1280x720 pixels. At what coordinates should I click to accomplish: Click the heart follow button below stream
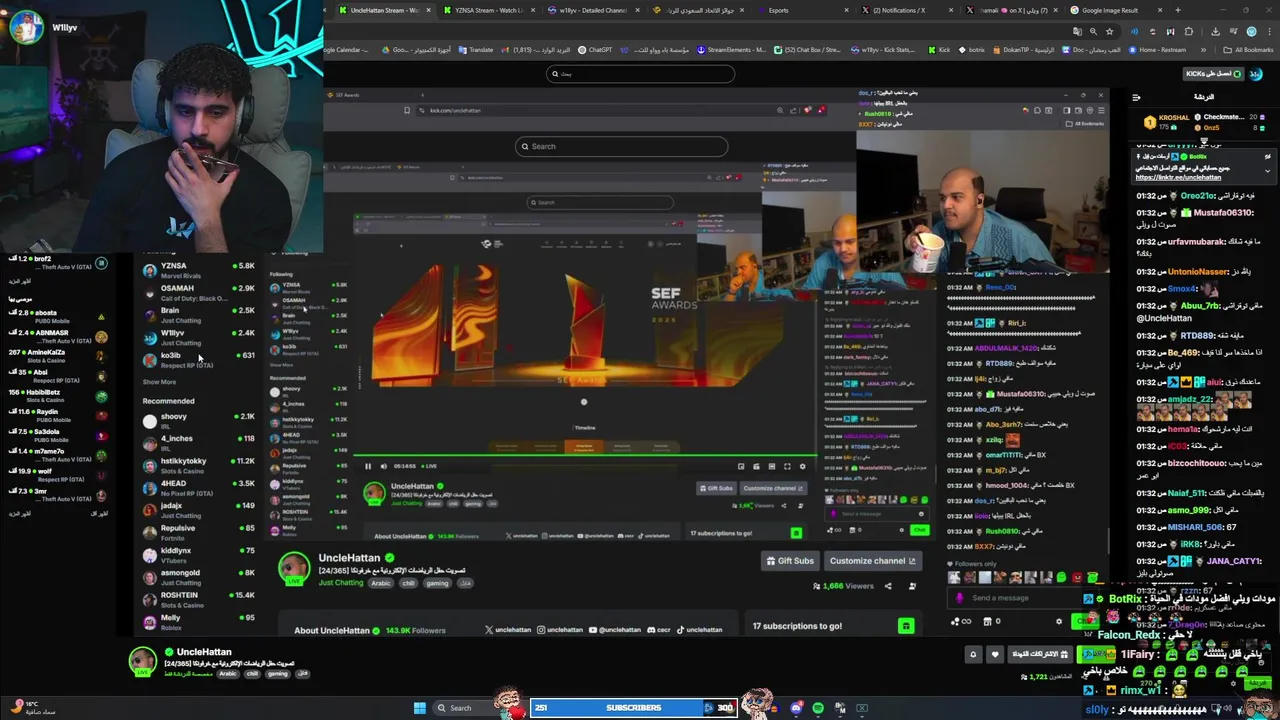click(x=994, y=654)
